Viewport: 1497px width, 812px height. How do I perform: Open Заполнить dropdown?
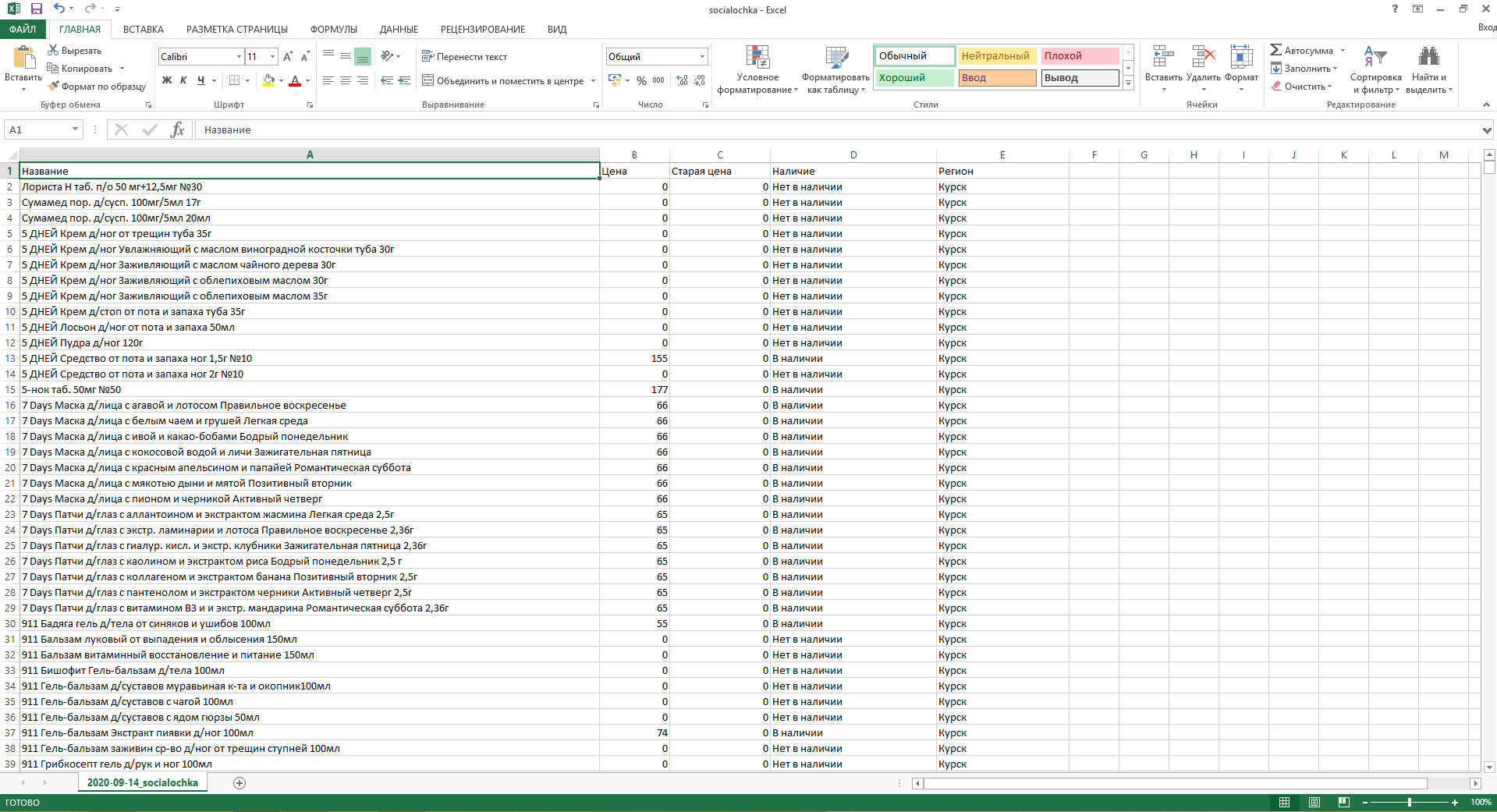(1304, 69)
